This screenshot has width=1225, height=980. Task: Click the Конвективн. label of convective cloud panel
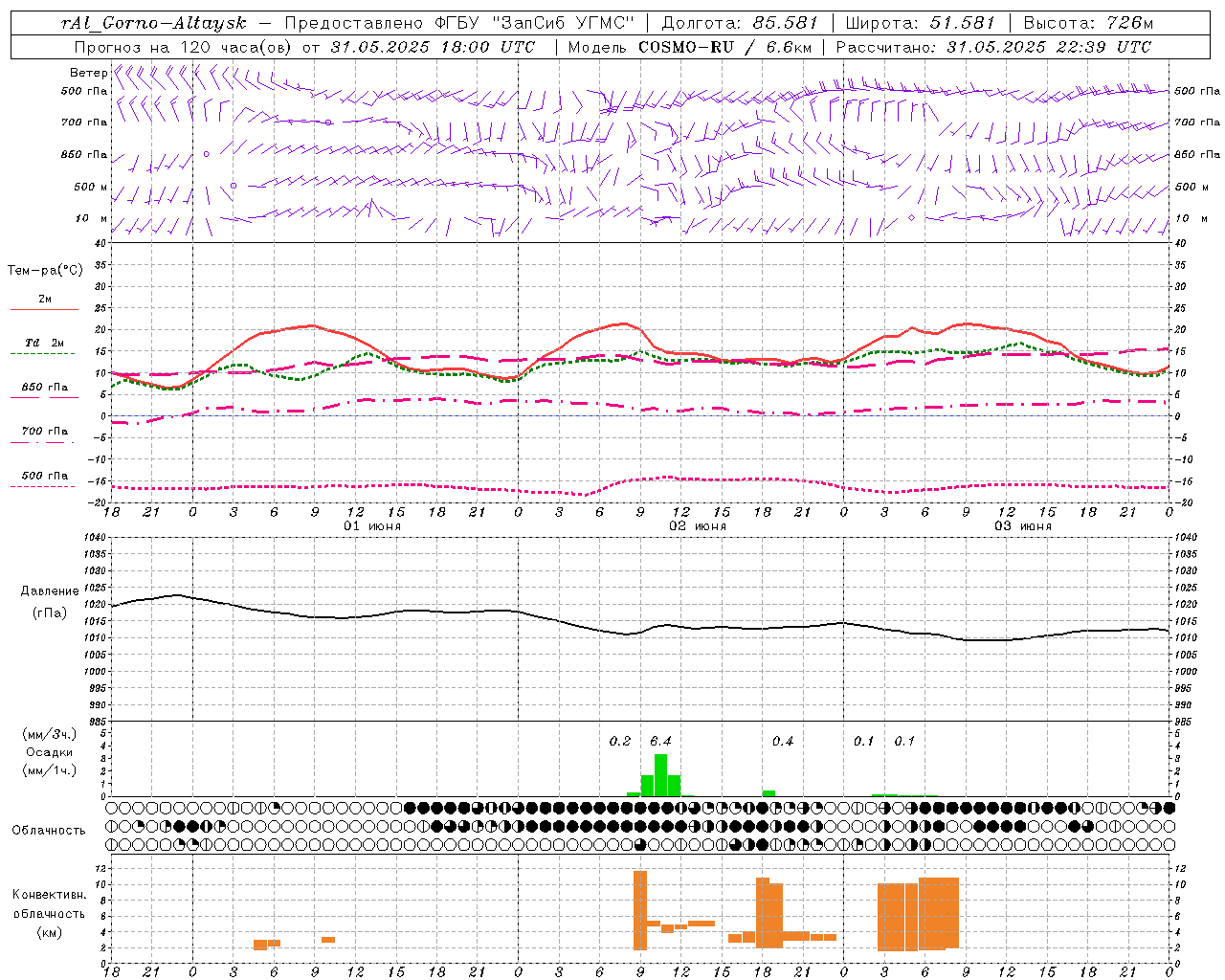click(50, 895)
